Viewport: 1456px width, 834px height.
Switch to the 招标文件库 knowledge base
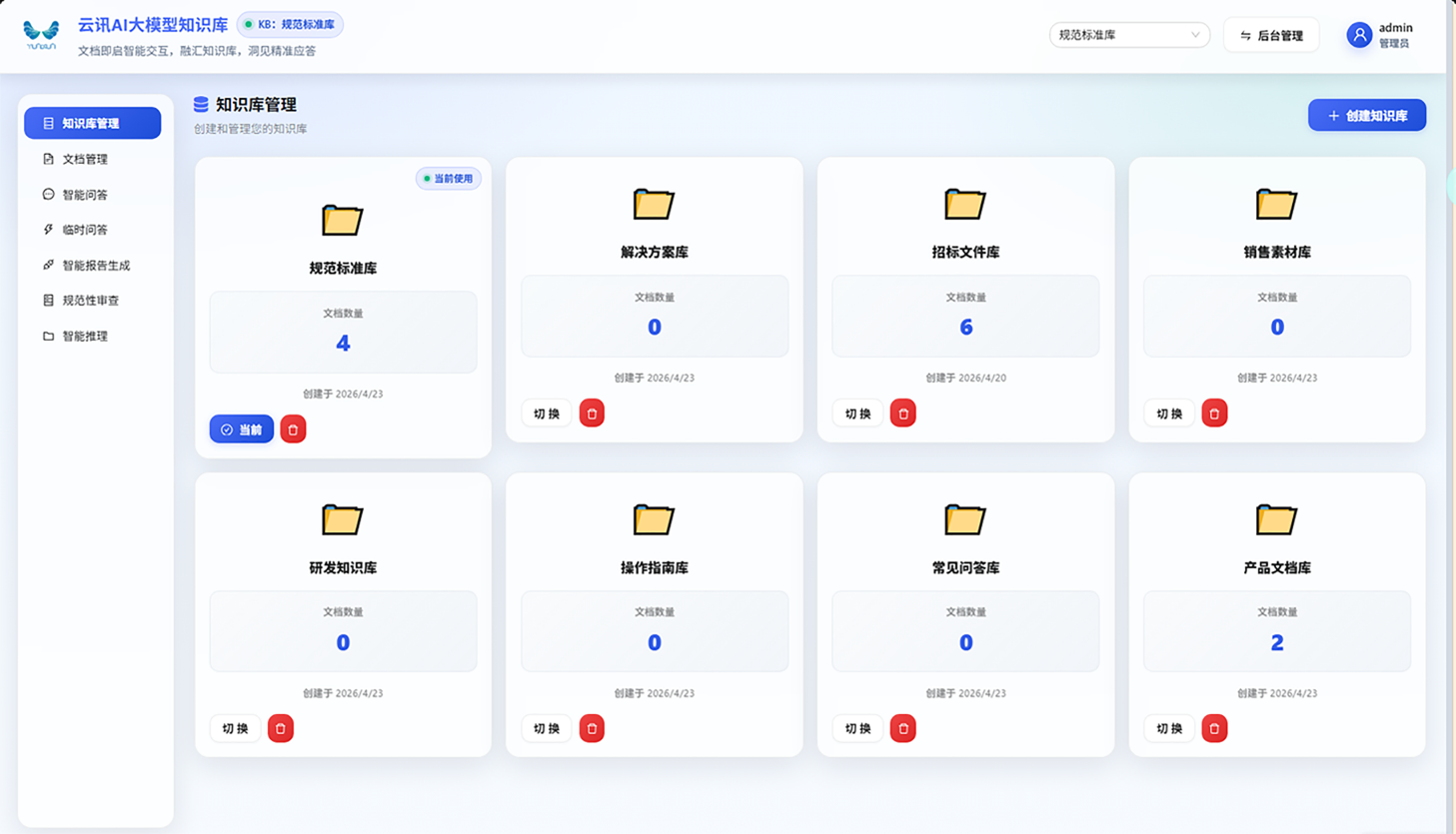858,414
